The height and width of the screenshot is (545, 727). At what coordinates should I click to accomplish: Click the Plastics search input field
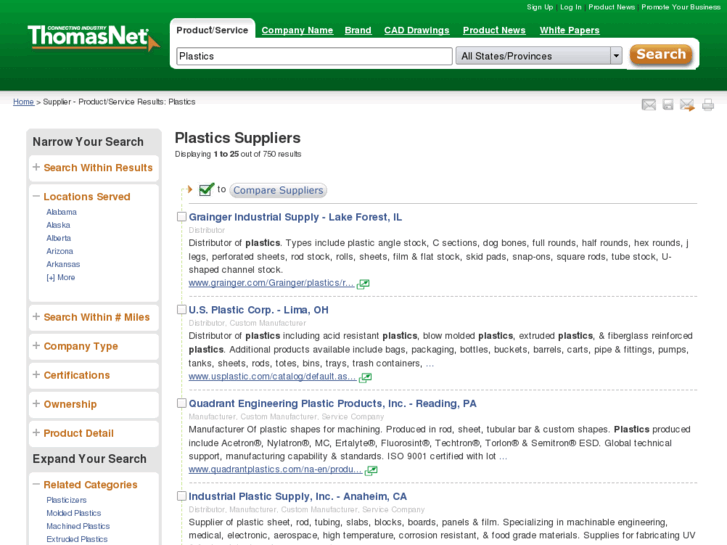pyautogui.click(x=314, y=56)
